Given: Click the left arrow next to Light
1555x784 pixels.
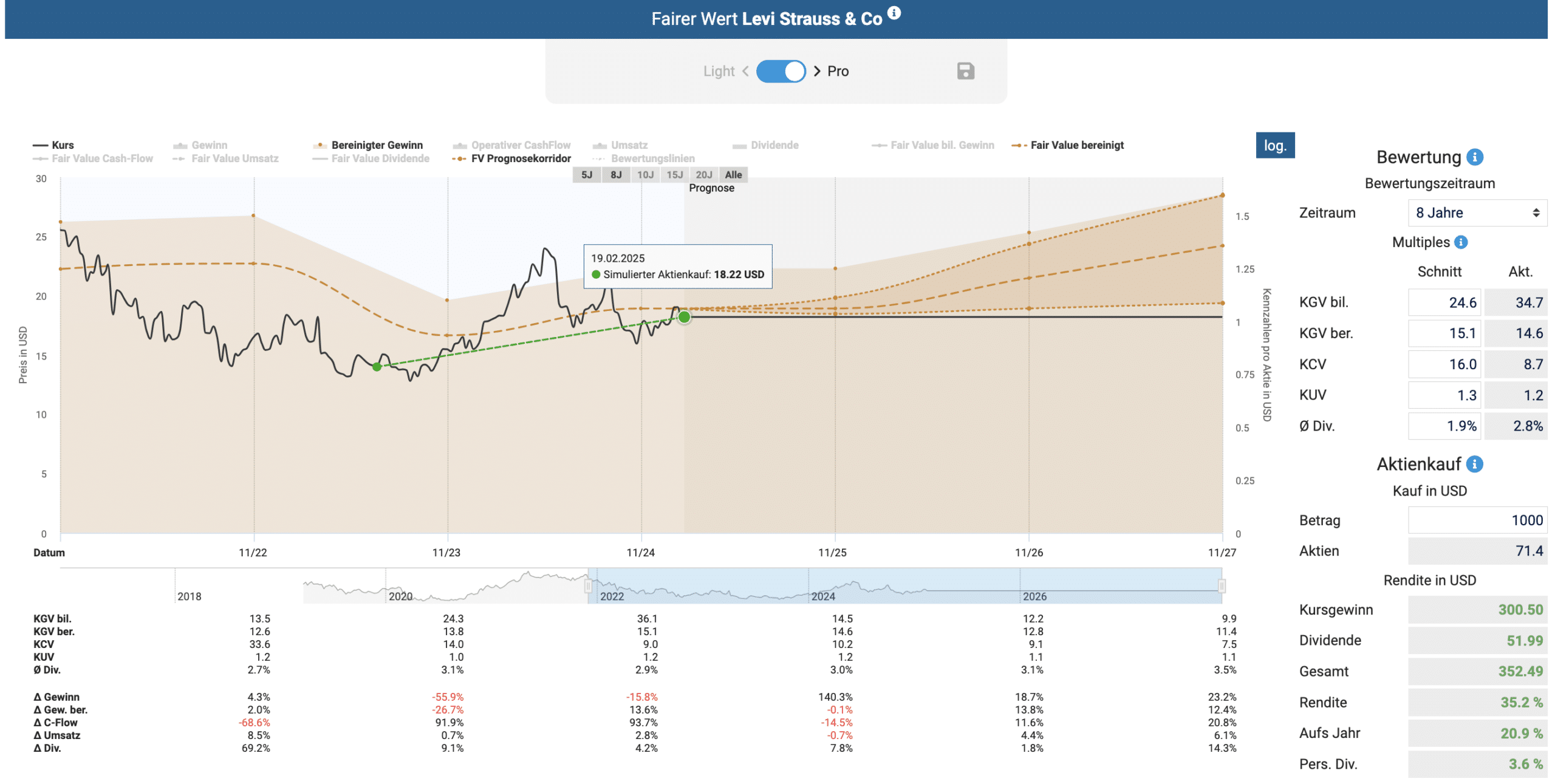Looking at the screenshot, I should click(x=745, y=71).
